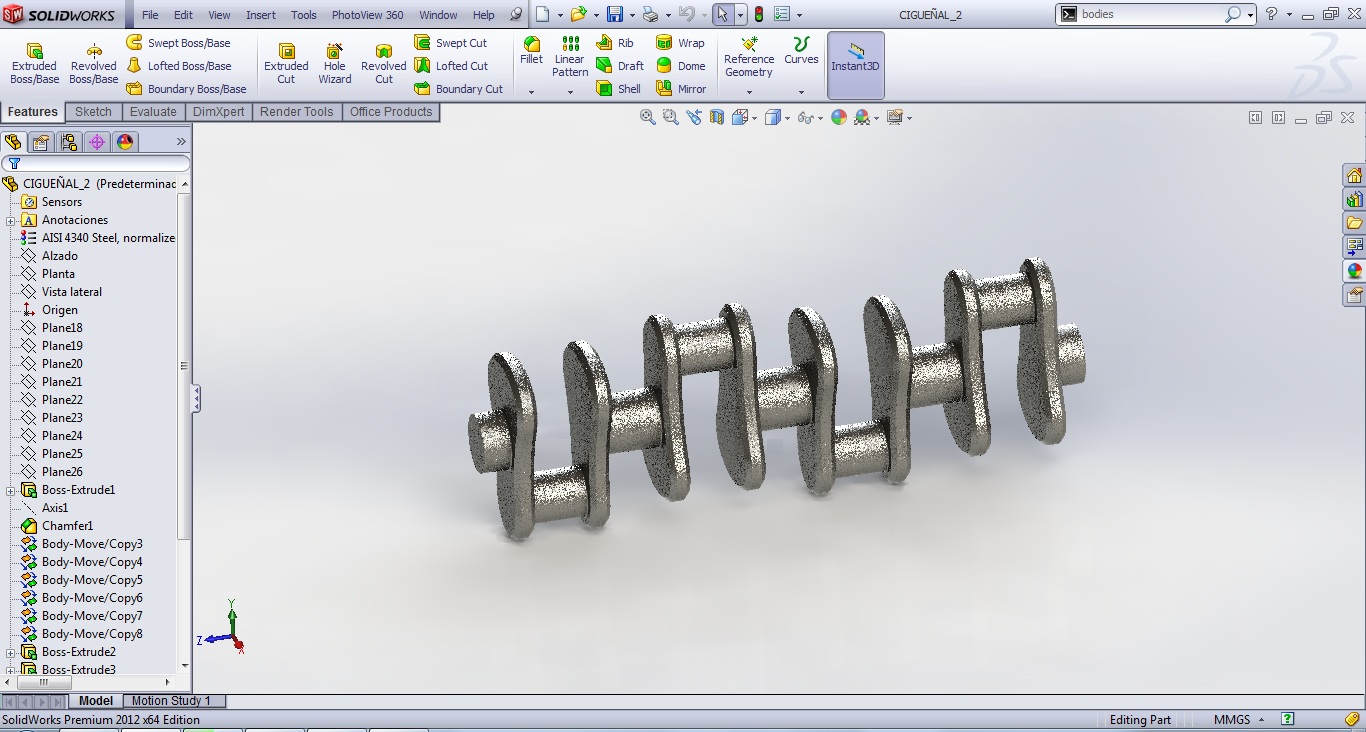
Task: Open the Tools menu
Action: [x=304, y=15]
